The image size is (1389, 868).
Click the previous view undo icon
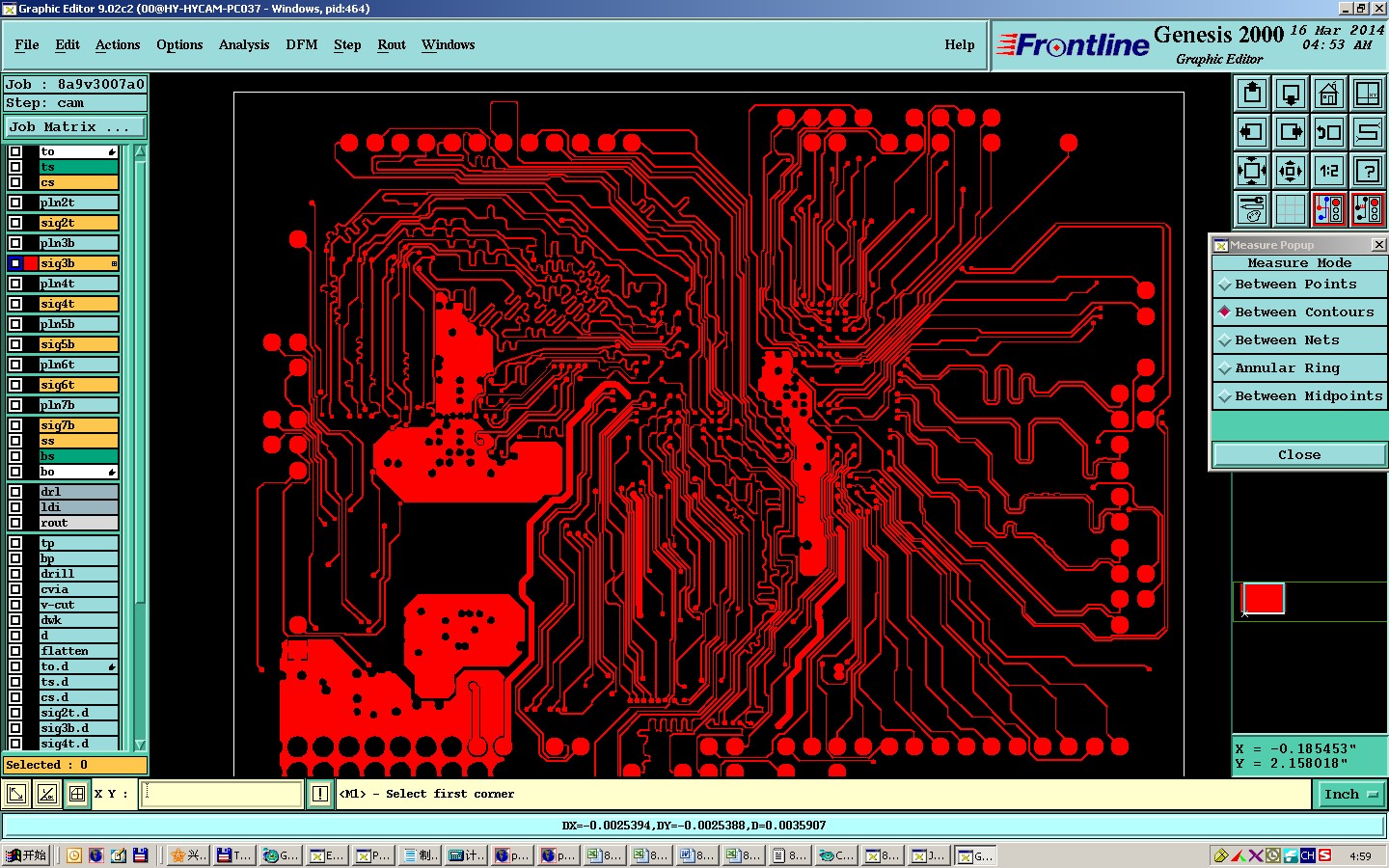1329,132
